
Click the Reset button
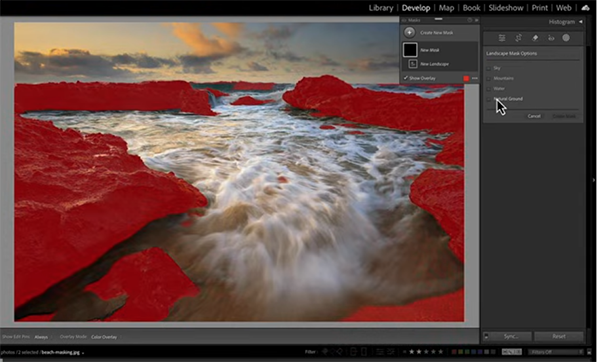559,336
